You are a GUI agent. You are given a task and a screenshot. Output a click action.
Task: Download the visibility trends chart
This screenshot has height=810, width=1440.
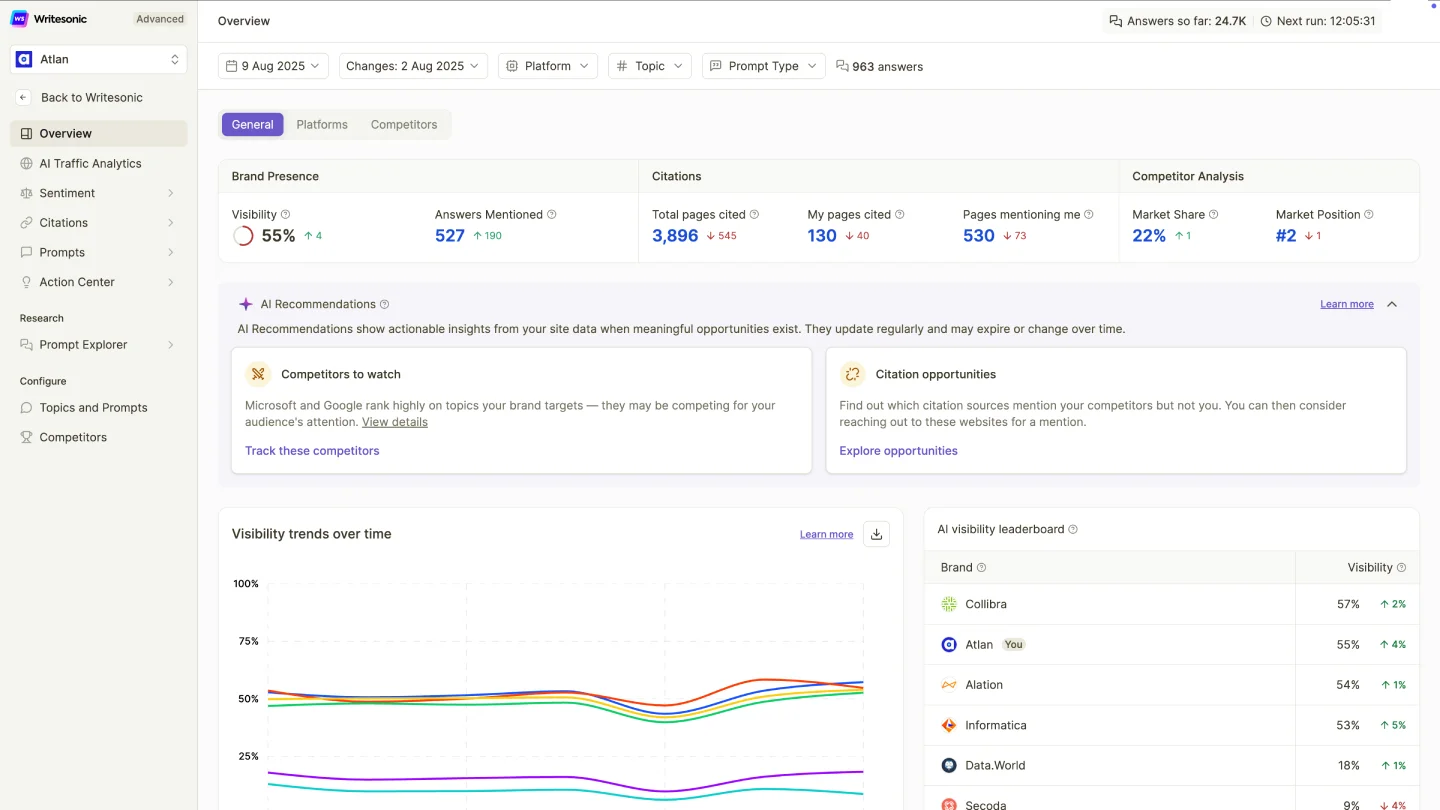[x=876, y=534]
